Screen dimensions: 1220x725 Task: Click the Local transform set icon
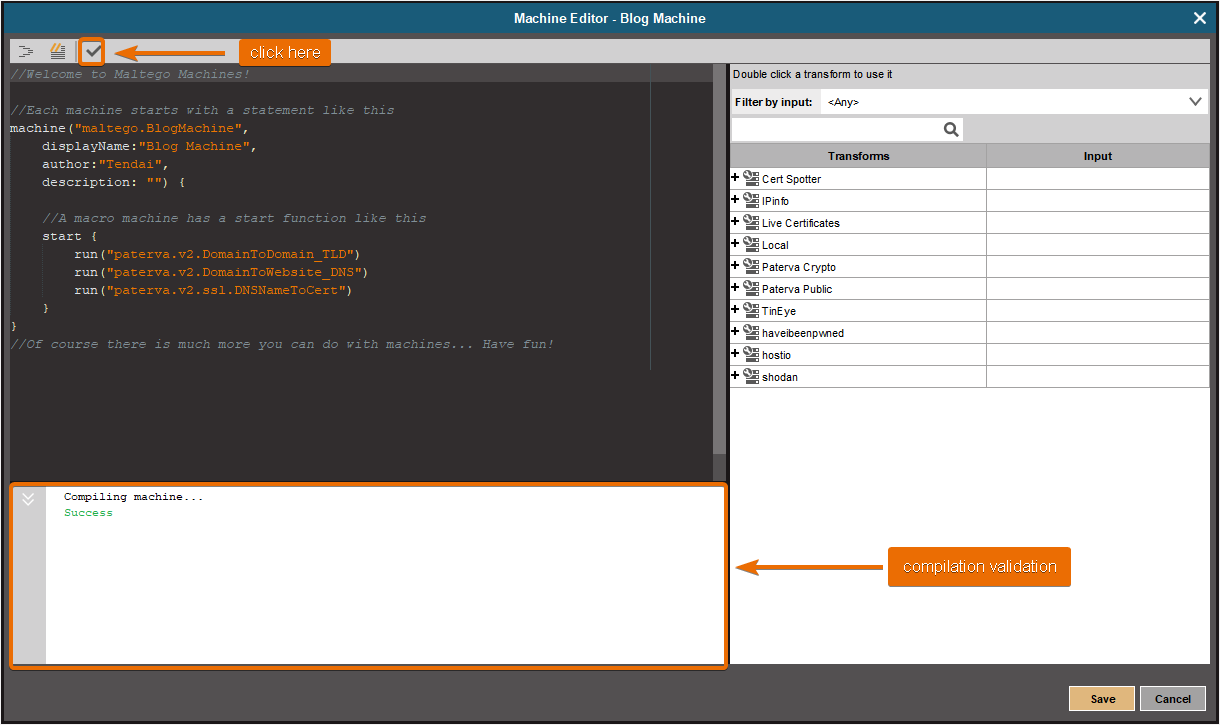(751, 244)
